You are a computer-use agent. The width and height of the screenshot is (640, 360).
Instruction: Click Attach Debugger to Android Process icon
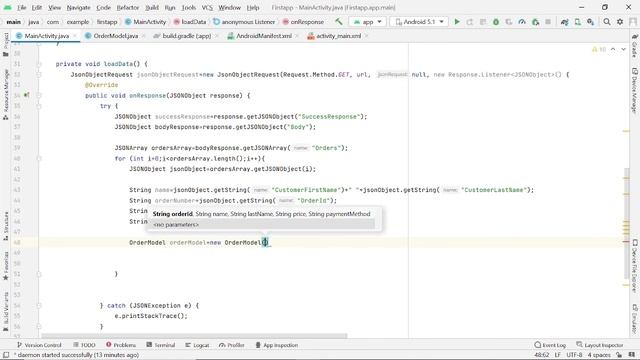click(536, 22)
